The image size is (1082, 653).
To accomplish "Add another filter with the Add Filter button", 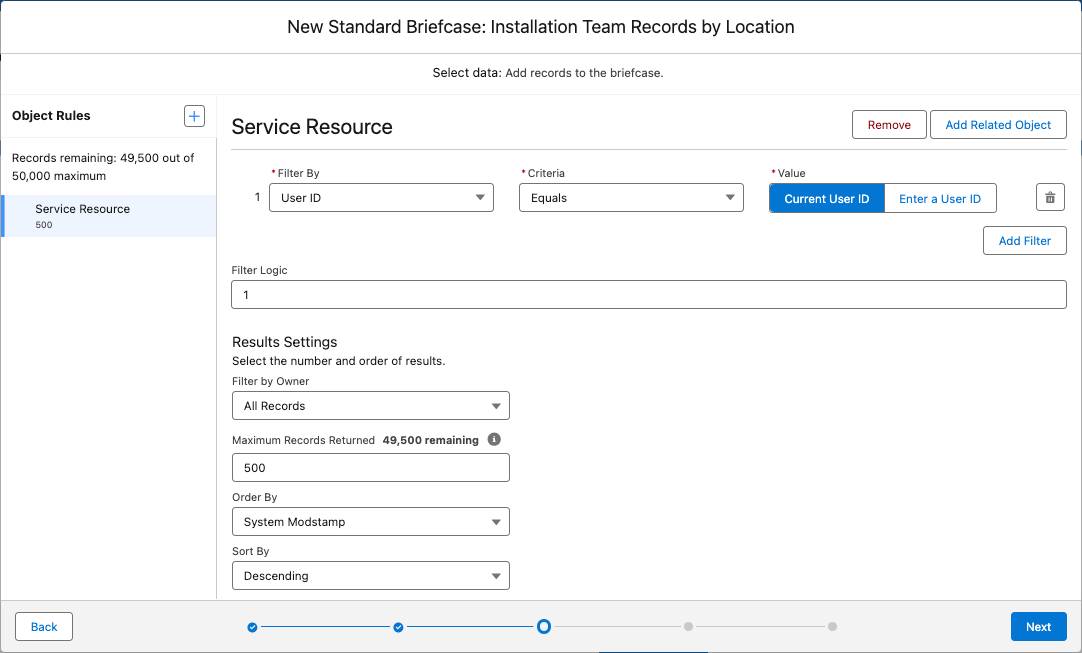I will click(1024, 240).
